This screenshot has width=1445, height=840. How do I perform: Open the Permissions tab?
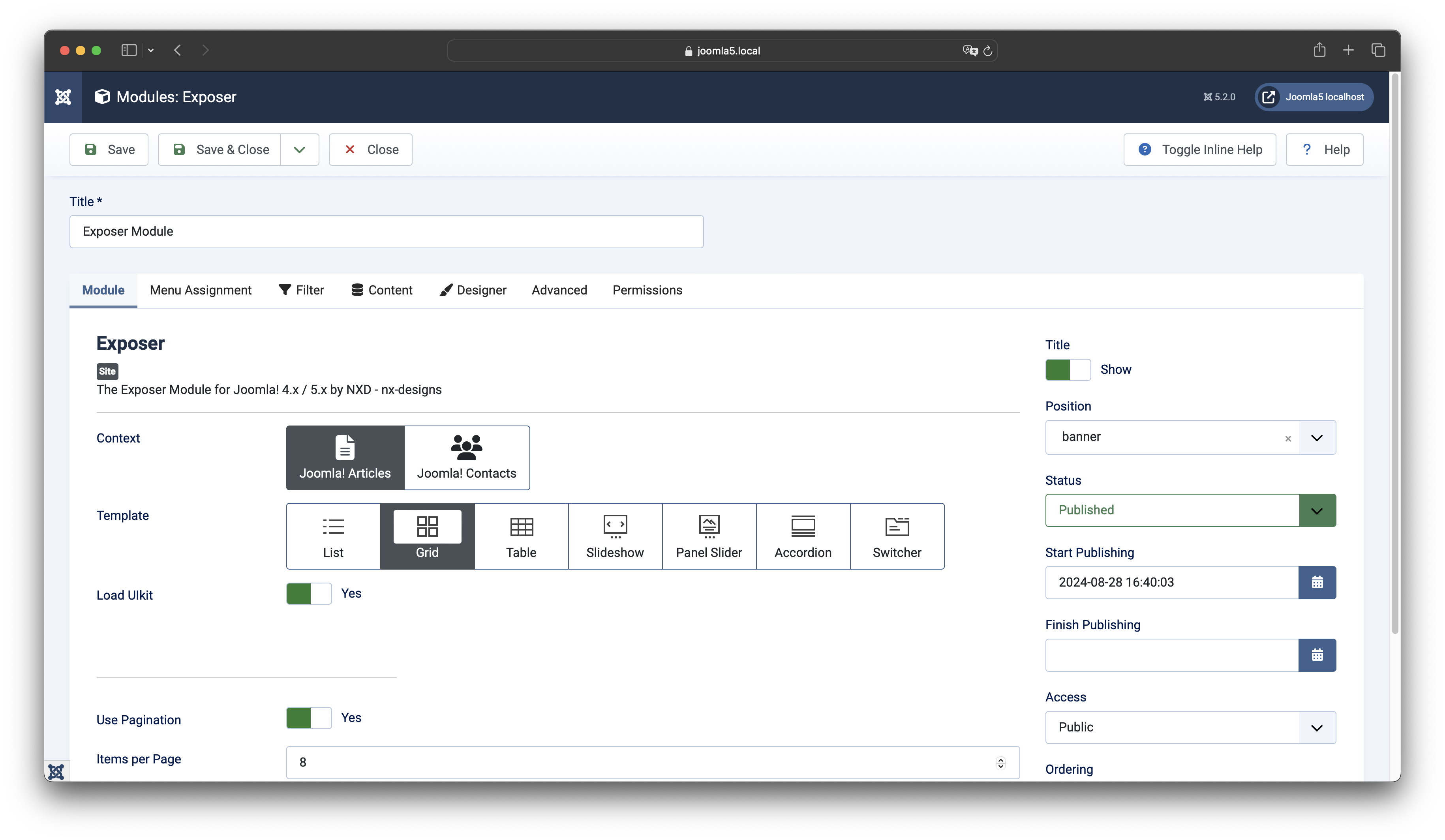647,290
